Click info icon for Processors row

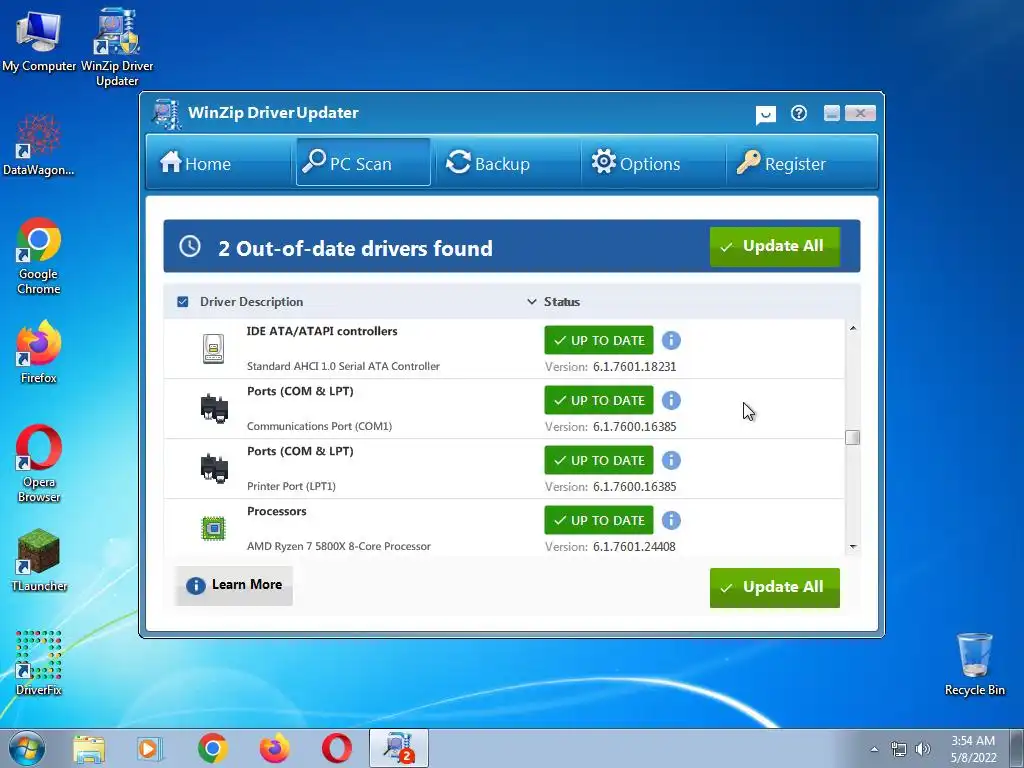(x=671, y=520)
